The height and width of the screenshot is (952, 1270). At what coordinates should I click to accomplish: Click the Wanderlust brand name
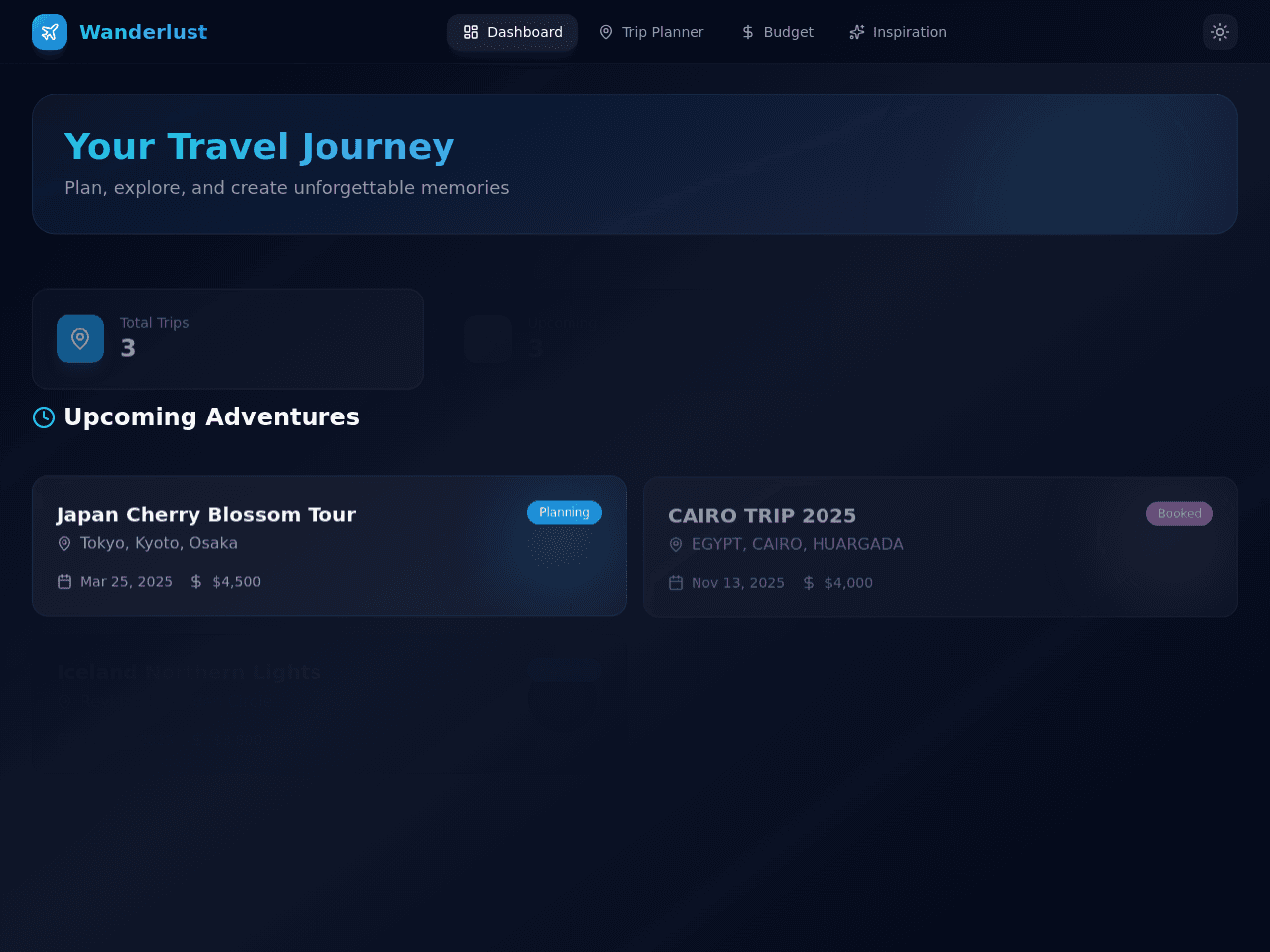click(143, 32)
